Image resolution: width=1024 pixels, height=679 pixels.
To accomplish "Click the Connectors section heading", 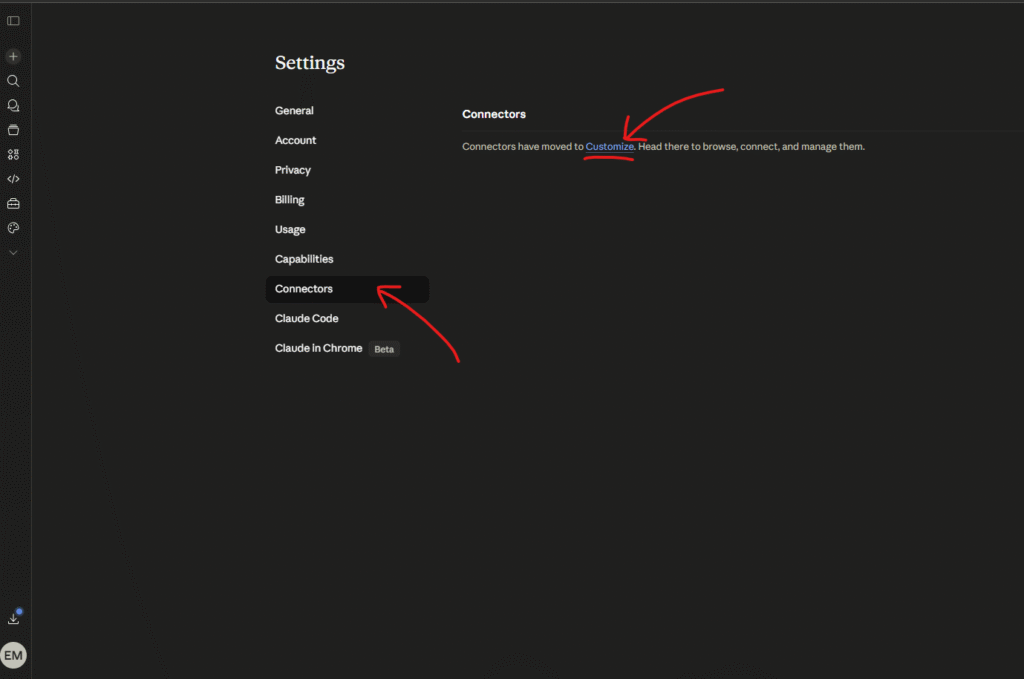I will click(x=494, y=114).
